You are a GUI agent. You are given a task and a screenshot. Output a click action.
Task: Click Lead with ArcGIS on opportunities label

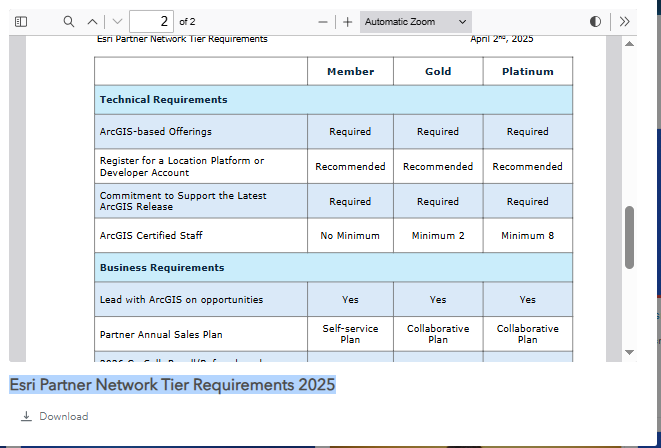[181, 300]
